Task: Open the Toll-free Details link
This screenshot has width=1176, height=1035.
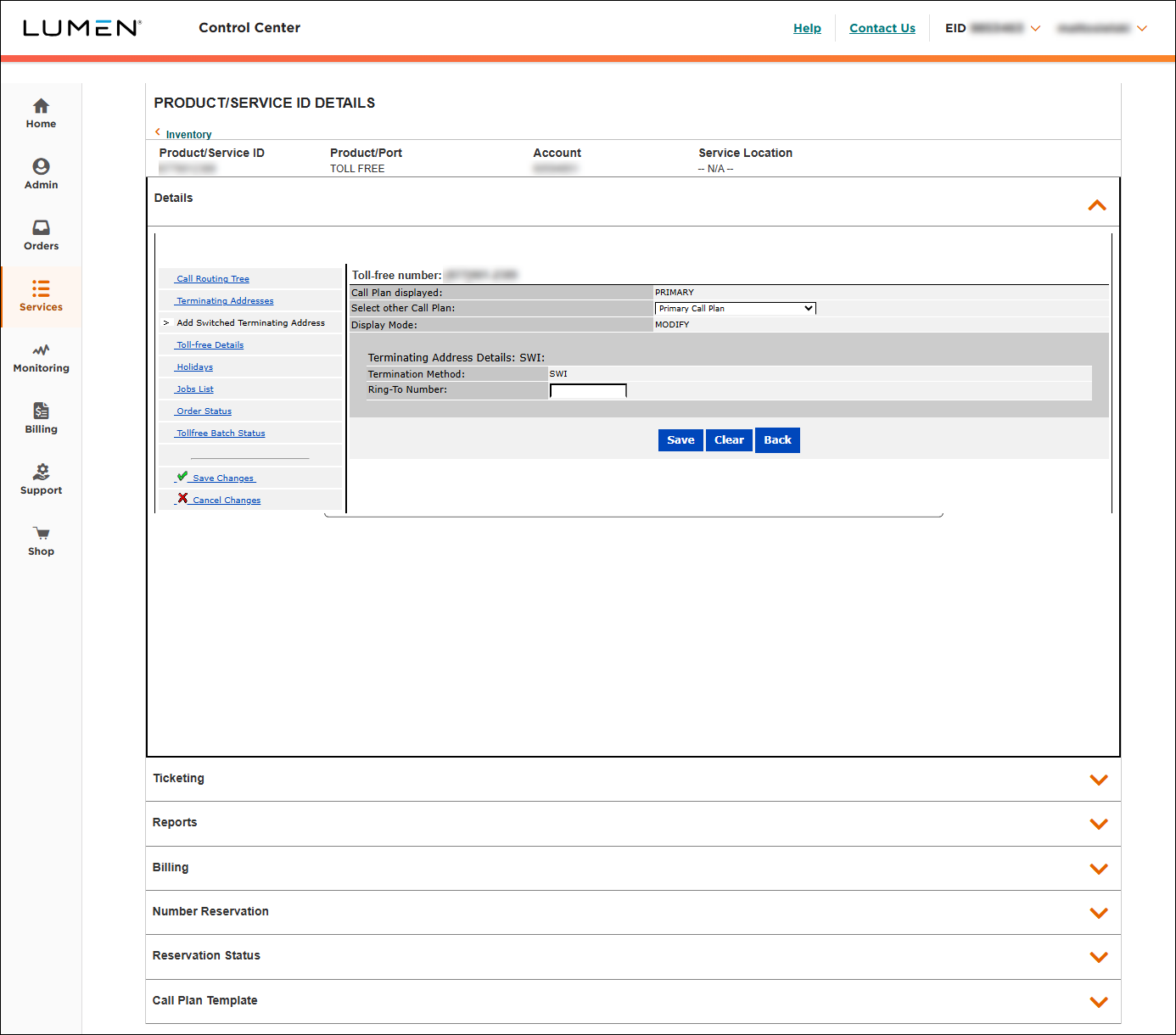Action: coord(209,344)
